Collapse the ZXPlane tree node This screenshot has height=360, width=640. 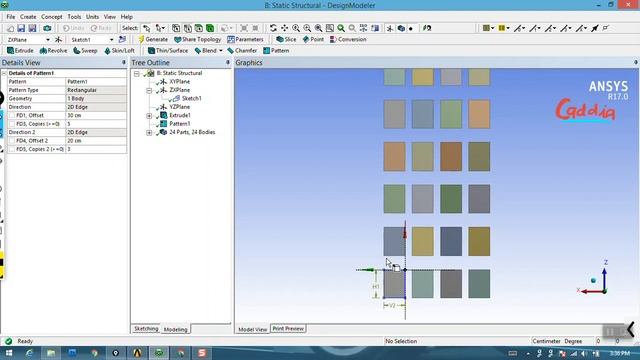click(x=149, y=90)
